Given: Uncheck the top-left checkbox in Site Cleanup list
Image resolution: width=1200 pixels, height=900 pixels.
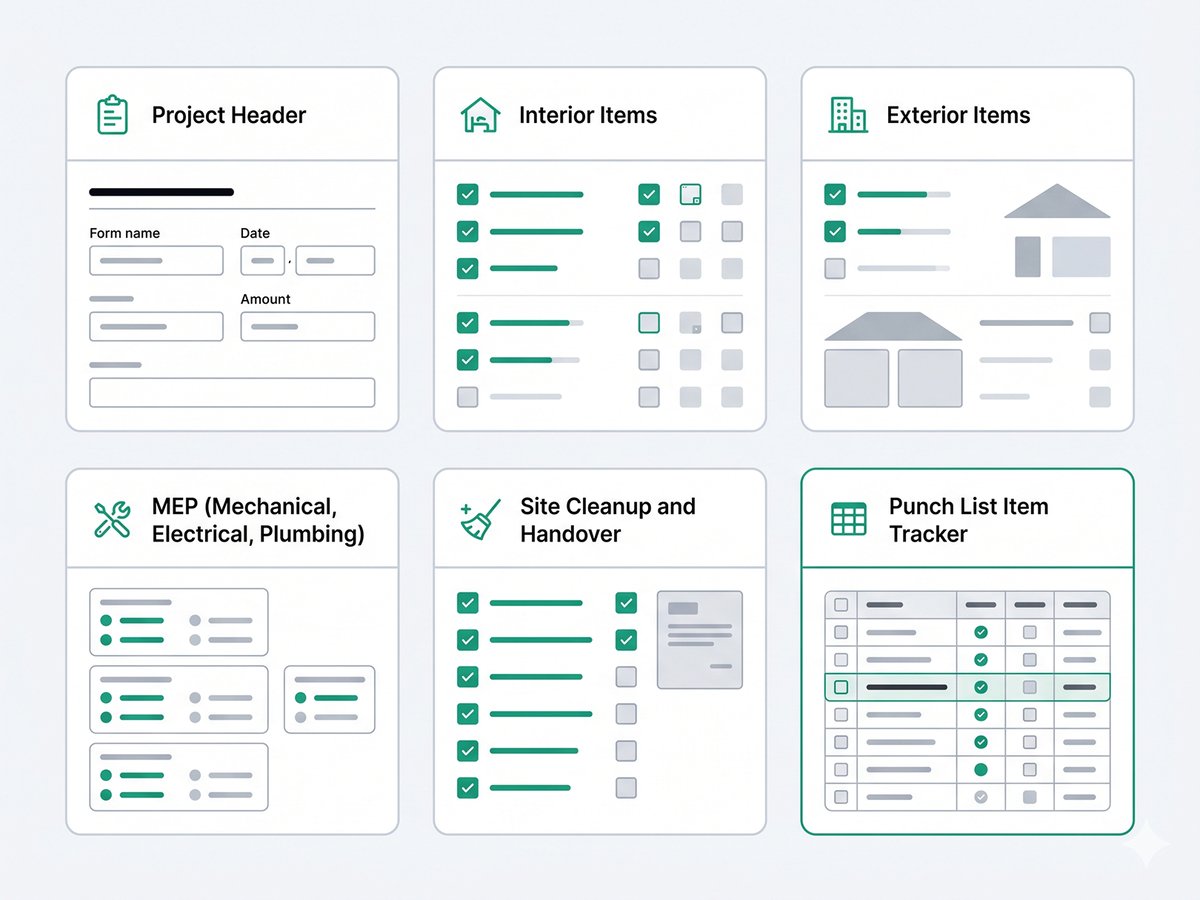Looking at the screenshot, I should coord(467,603).
